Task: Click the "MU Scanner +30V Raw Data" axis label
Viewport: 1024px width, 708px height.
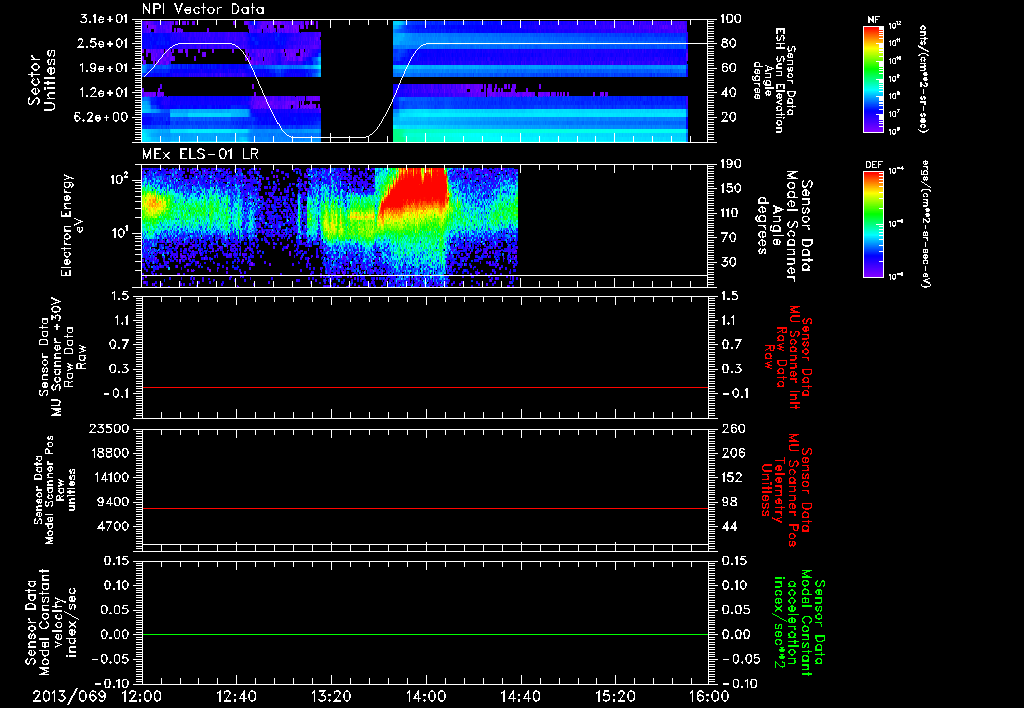Action: click(x=63, y=357)
